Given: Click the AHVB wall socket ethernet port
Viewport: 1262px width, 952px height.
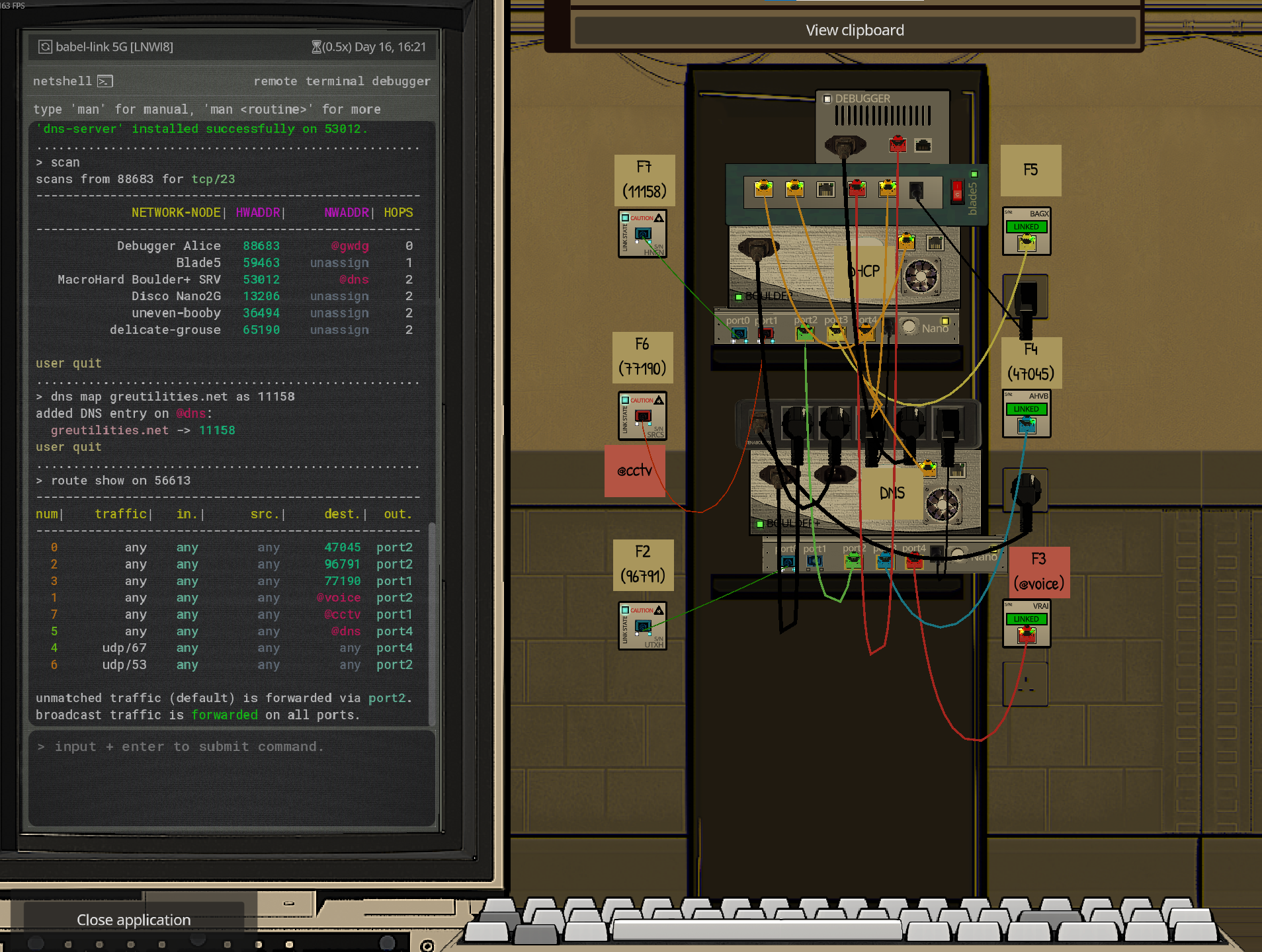Looking at the screenshot, I should [x=1027, y=425].
